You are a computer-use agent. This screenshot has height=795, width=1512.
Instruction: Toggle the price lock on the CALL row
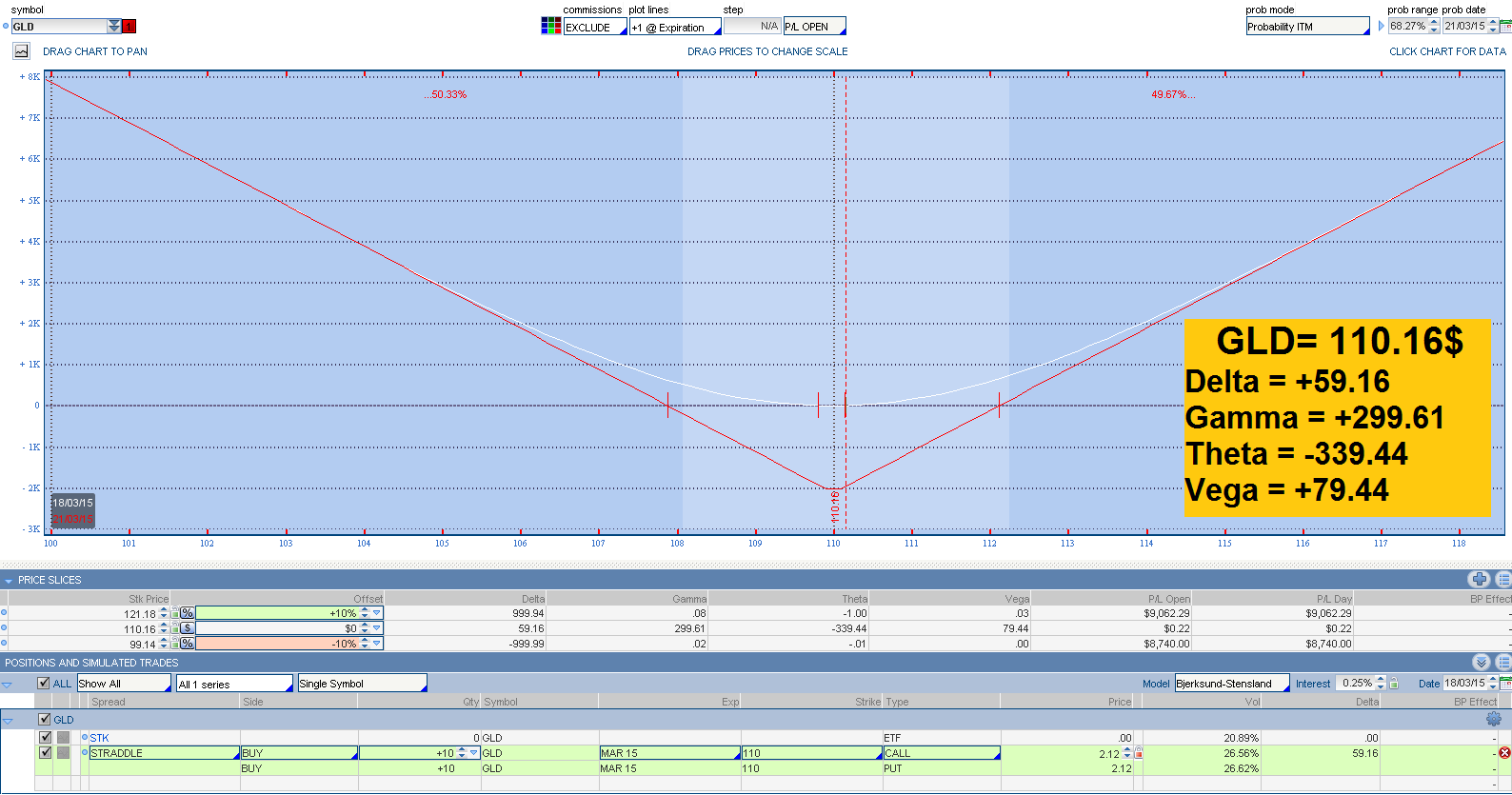1139,753
